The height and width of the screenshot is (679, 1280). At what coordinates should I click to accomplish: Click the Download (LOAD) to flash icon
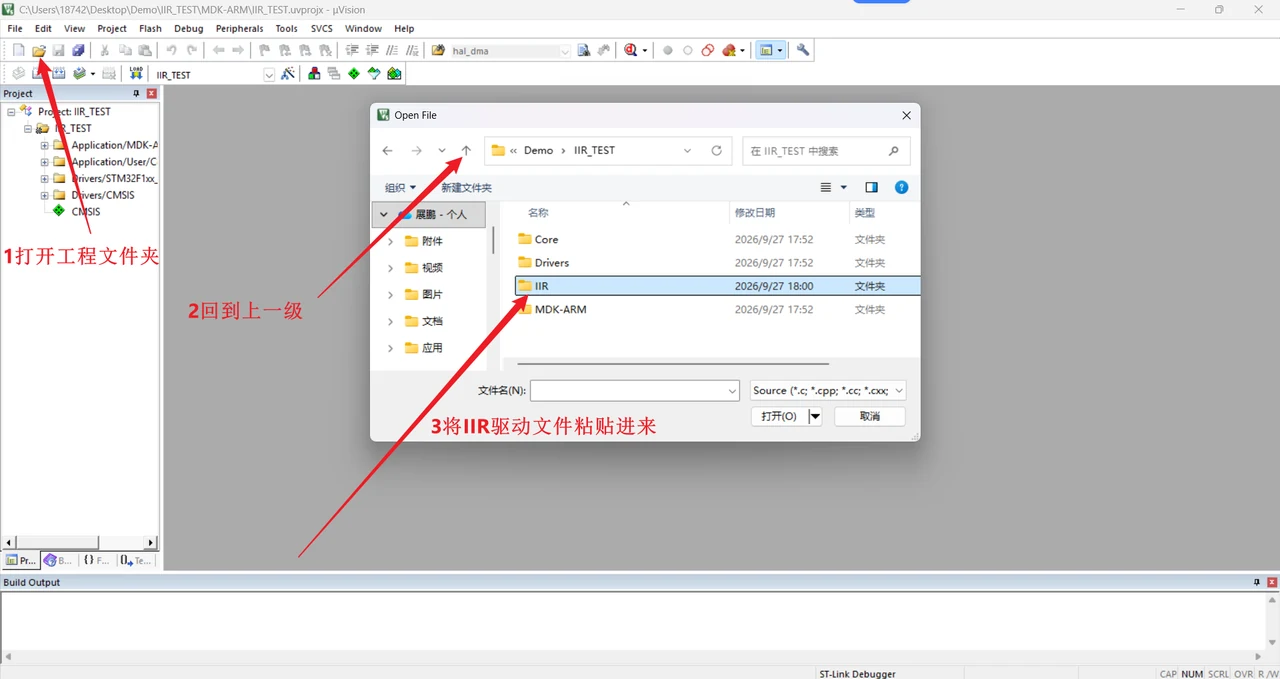pos(135,74)
